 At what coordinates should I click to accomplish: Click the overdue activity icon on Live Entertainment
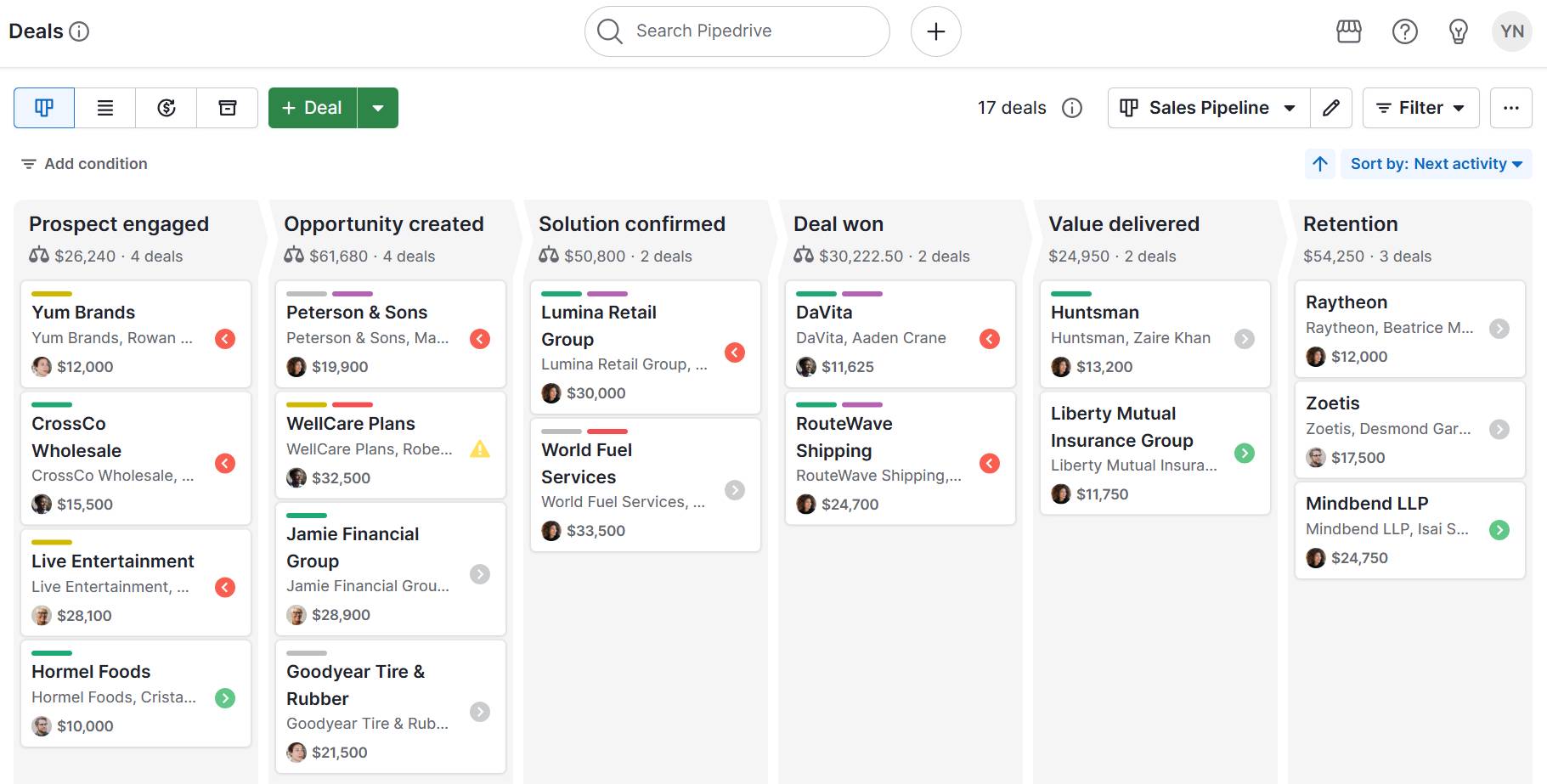click(225, 587)
